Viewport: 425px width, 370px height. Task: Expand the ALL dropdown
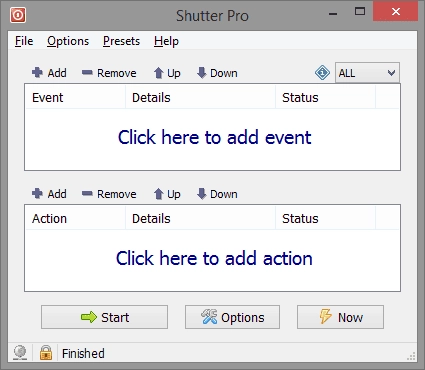367,72
